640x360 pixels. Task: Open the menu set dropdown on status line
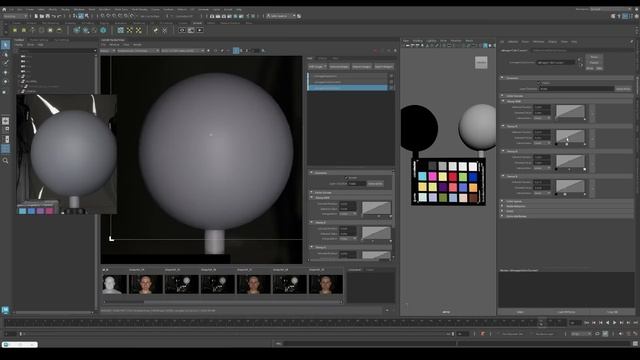tap(15, 16)
